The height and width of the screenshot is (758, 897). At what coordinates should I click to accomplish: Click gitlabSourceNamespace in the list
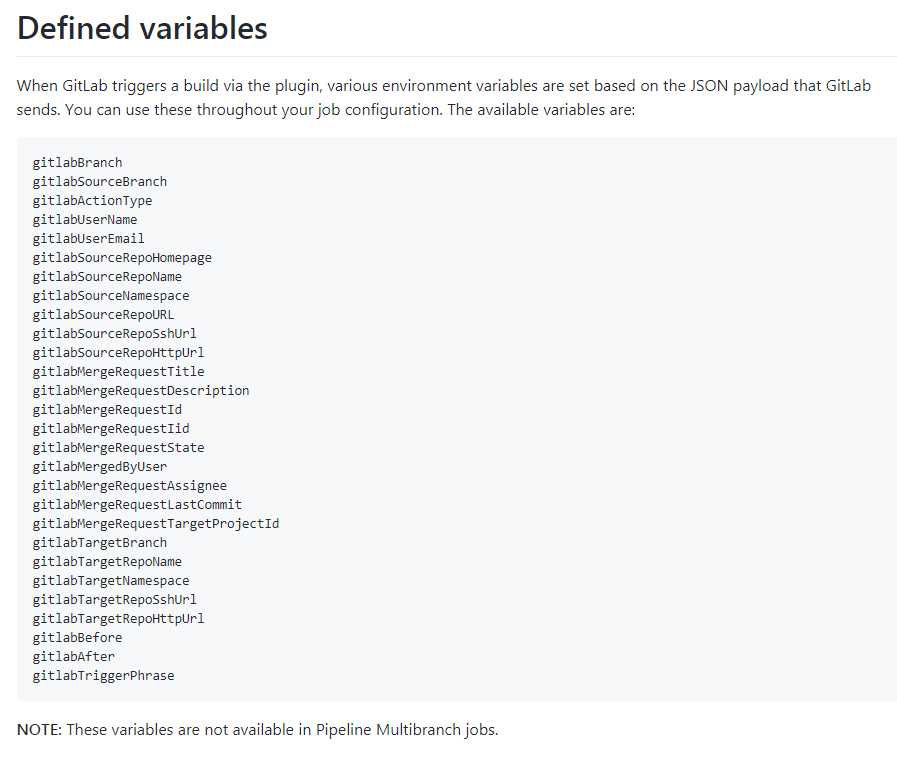111,296
